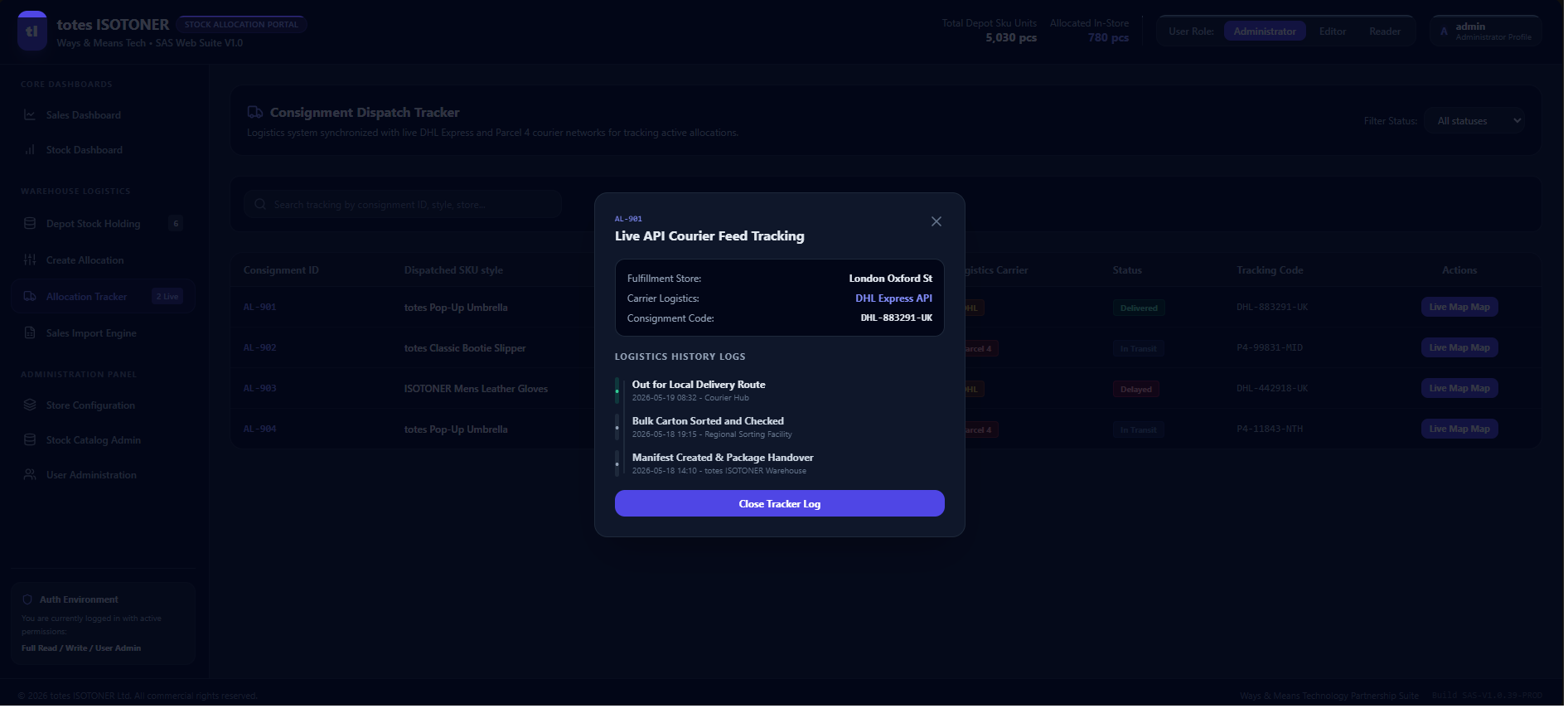The image size is (1568, 718).
Task: Click the Create Allocation sliders icon
Action: tap(30, 260)
